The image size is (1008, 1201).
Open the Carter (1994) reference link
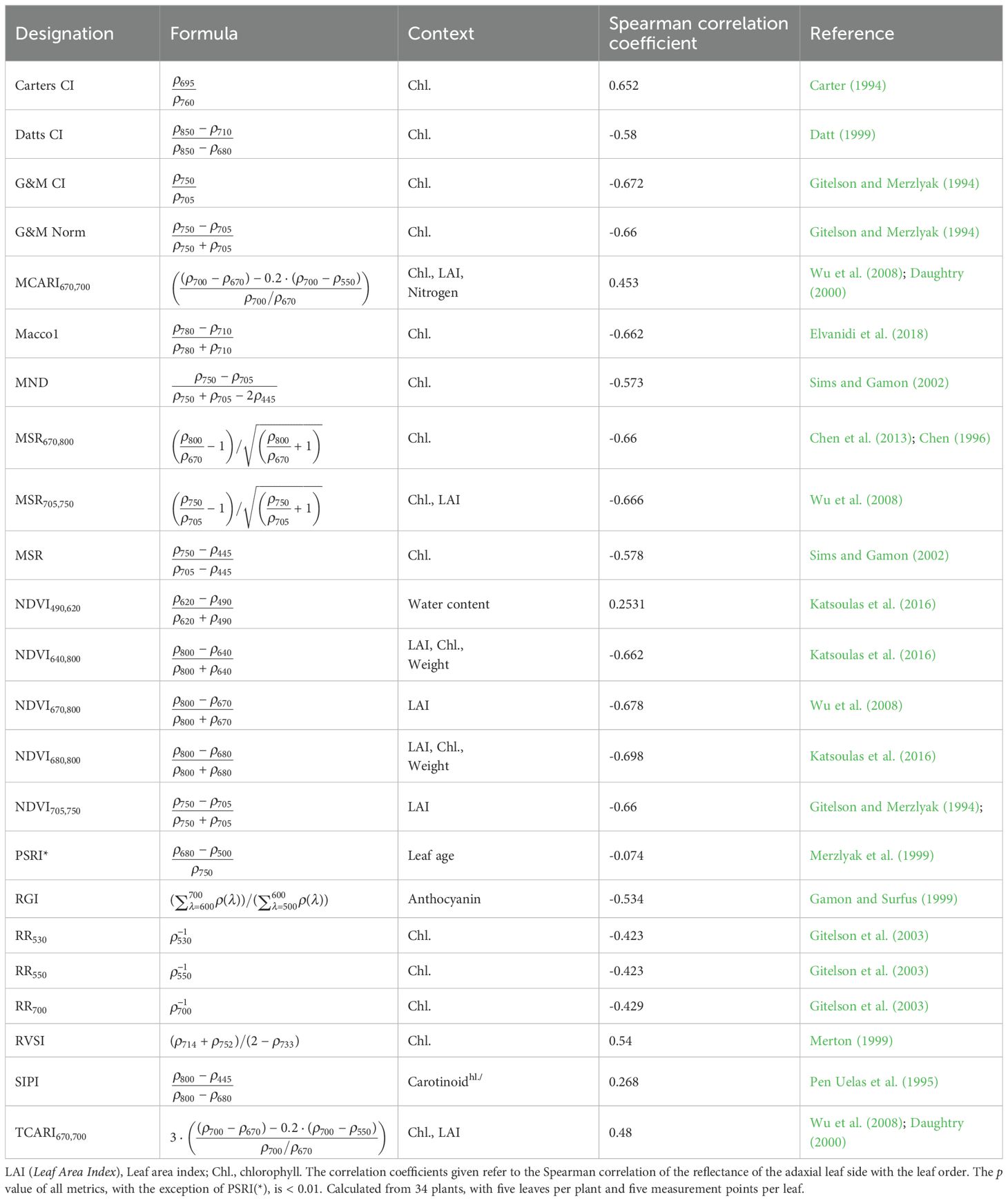(847, 86)
